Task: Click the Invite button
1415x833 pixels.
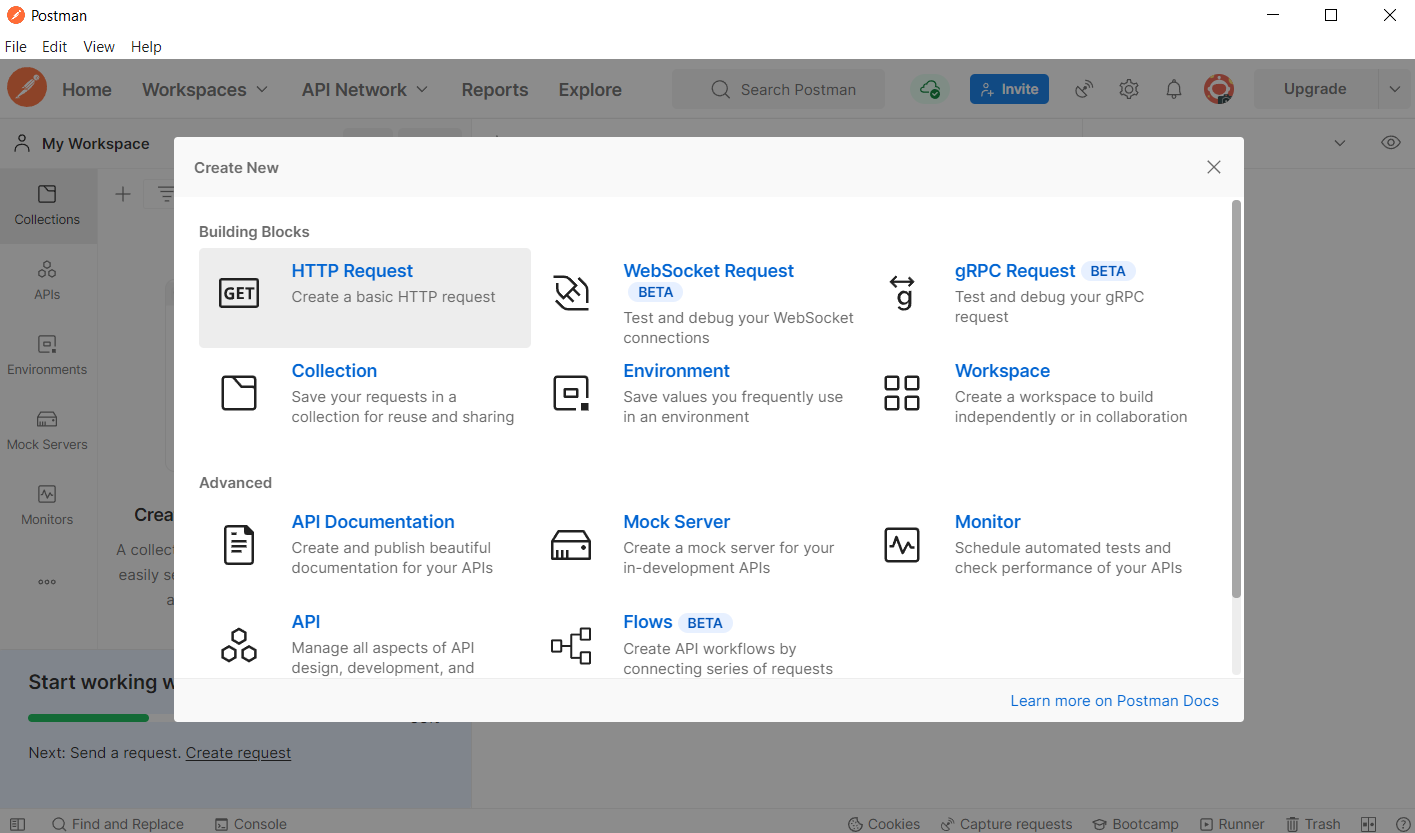Action: pos(1009,89)
